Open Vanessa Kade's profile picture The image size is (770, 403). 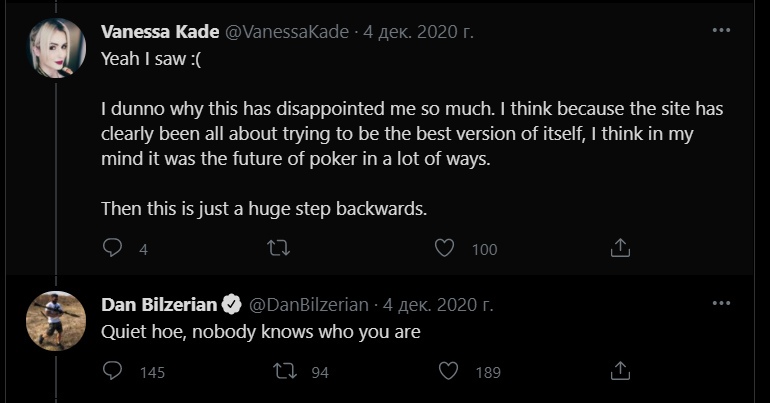coord(56,48)
